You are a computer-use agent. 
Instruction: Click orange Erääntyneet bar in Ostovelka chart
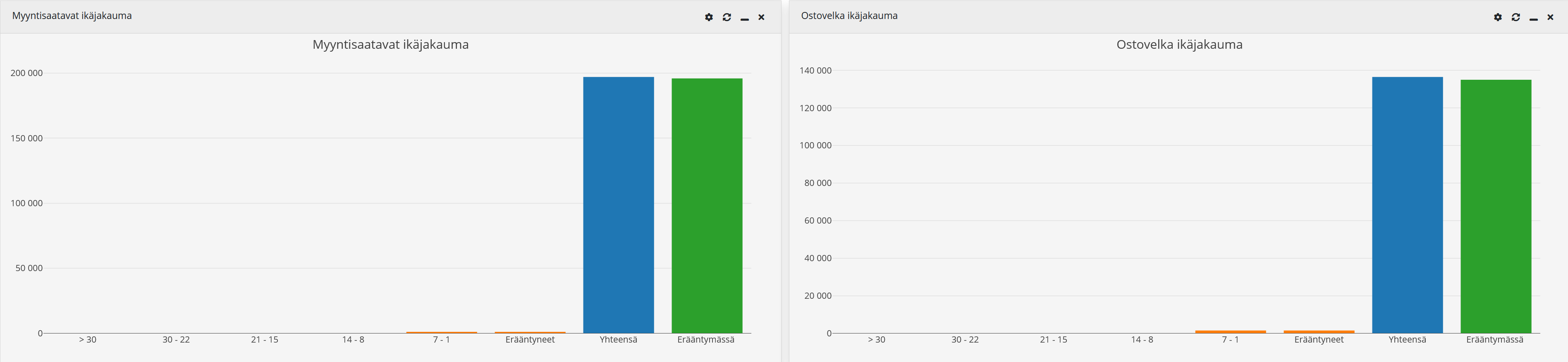[1318, 331]
